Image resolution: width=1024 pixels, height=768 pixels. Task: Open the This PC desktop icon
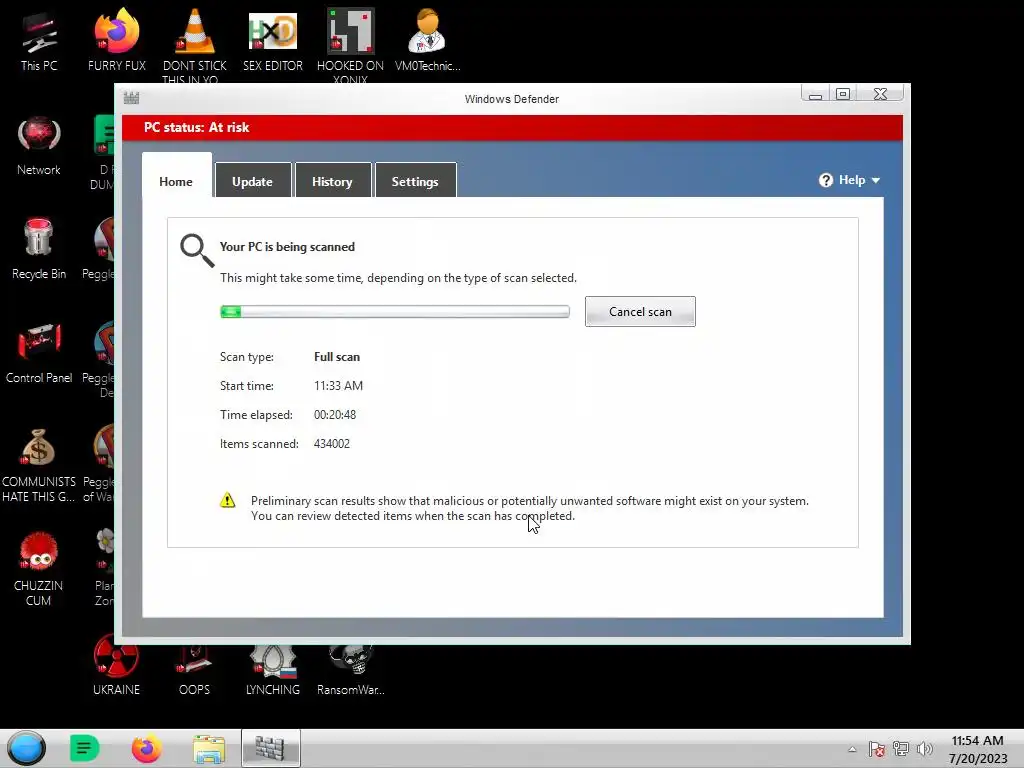pos(39,41)
